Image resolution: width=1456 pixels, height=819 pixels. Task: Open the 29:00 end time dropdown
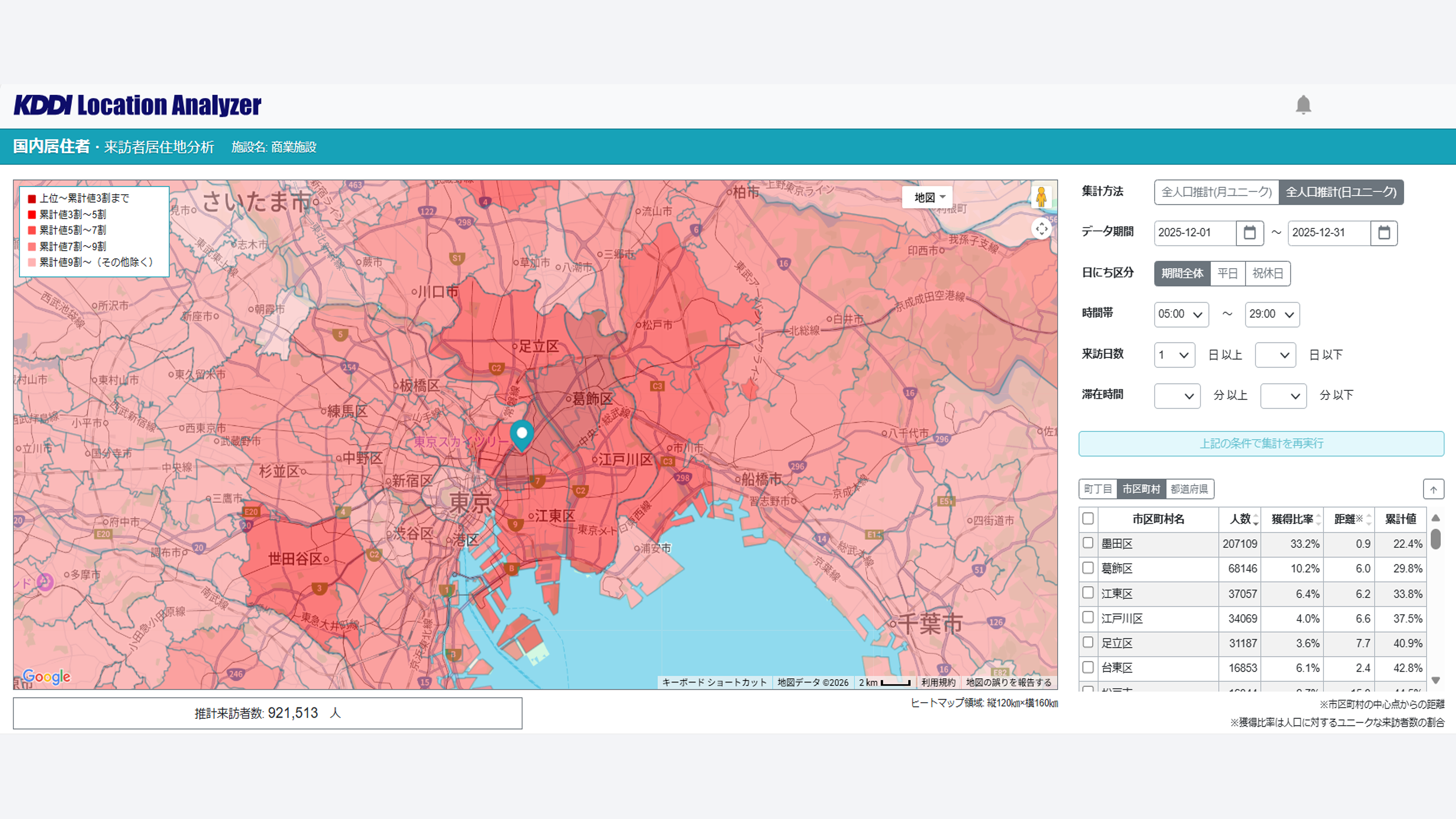click(1272, 314)
